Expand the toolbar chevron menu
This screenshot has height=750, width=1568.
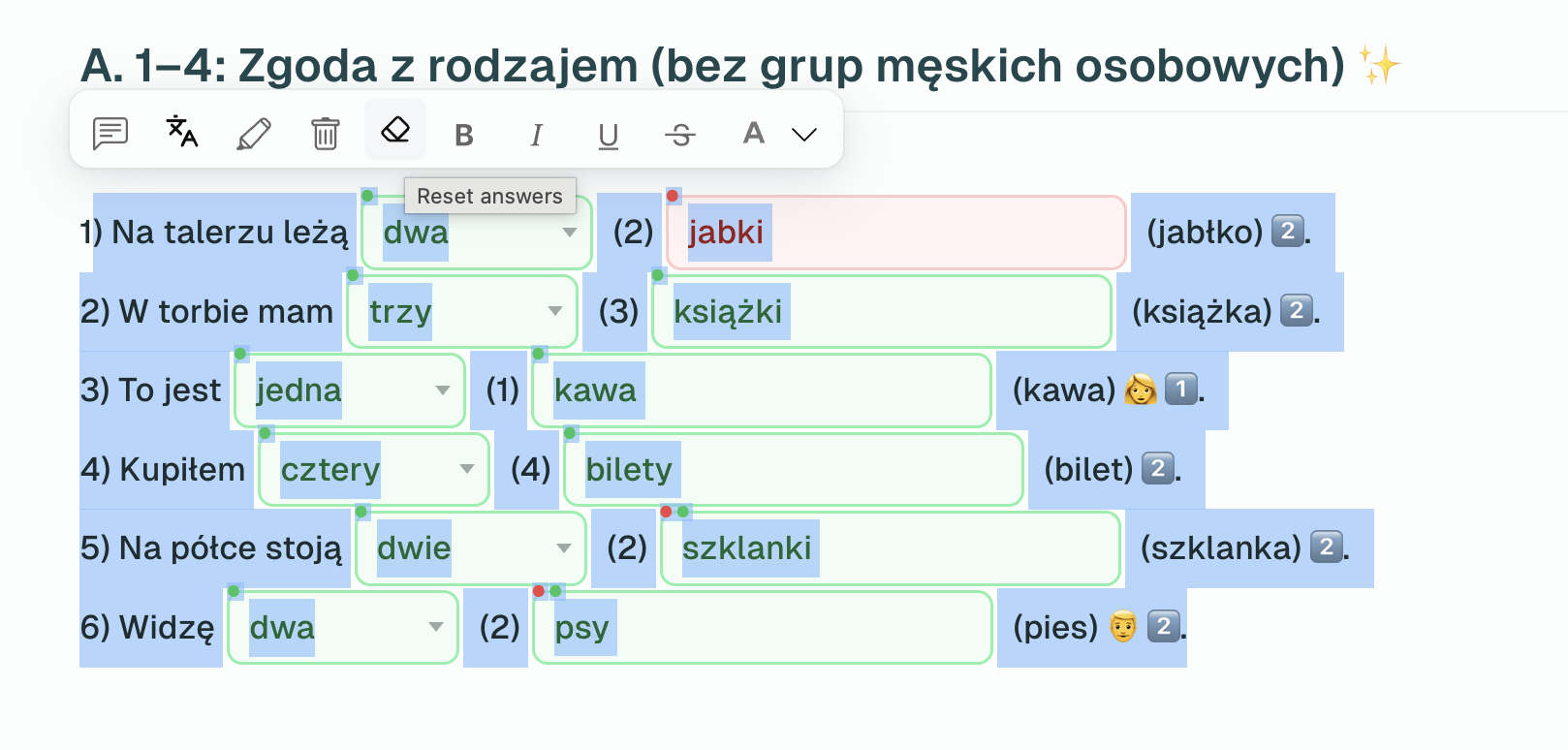pyautogui.click(x=804, y=135)
